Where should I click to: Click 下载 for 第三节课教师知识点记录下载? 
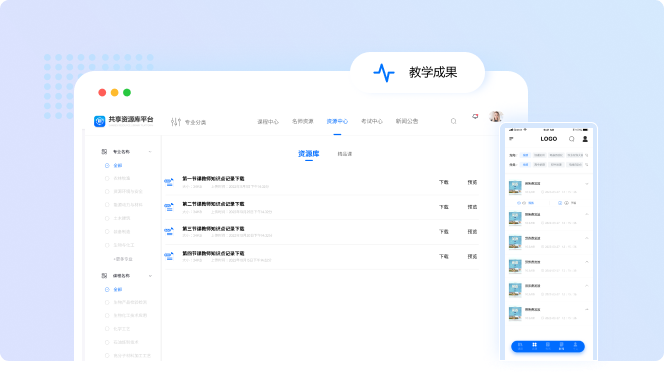click(443, 232)
